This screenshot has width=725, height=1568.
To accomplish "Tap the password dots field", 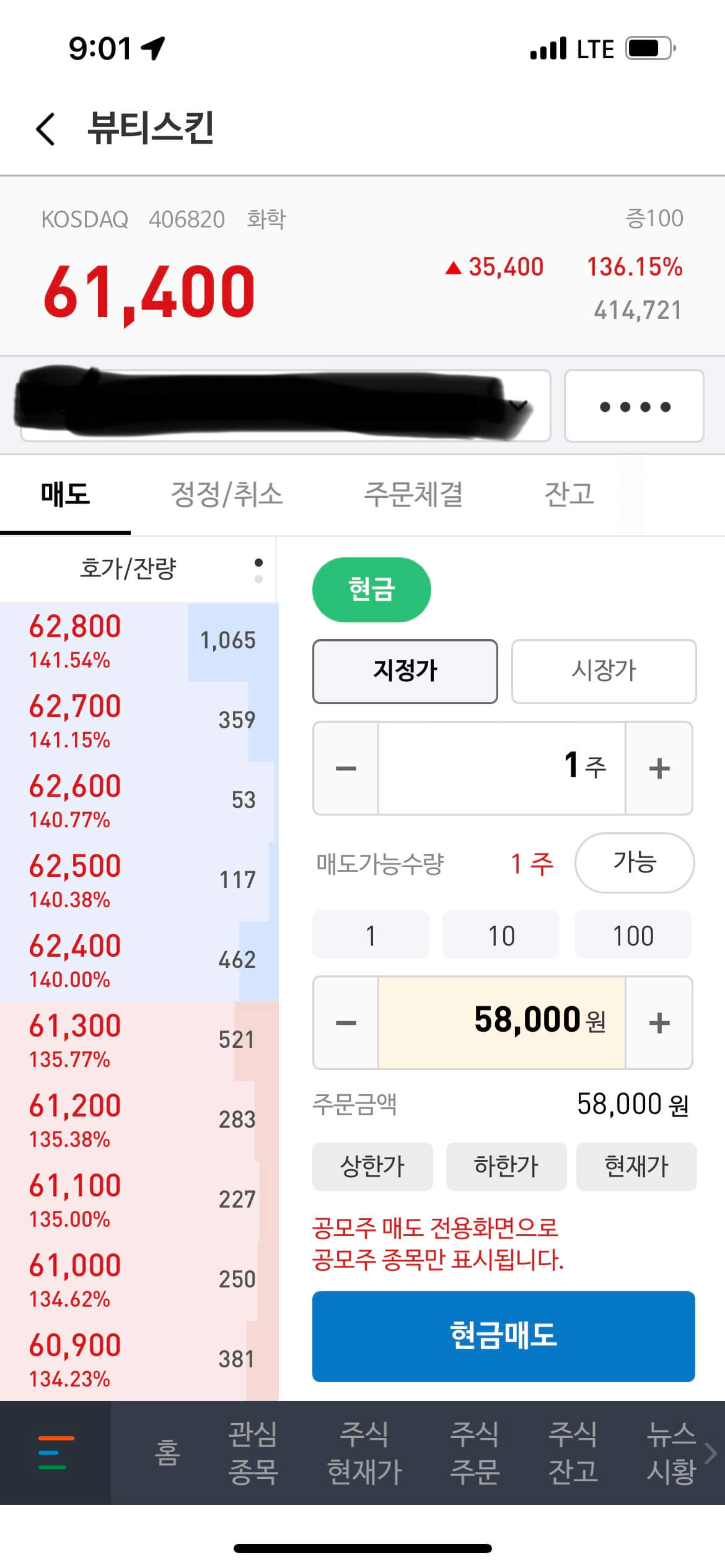I will coord(634,406).
